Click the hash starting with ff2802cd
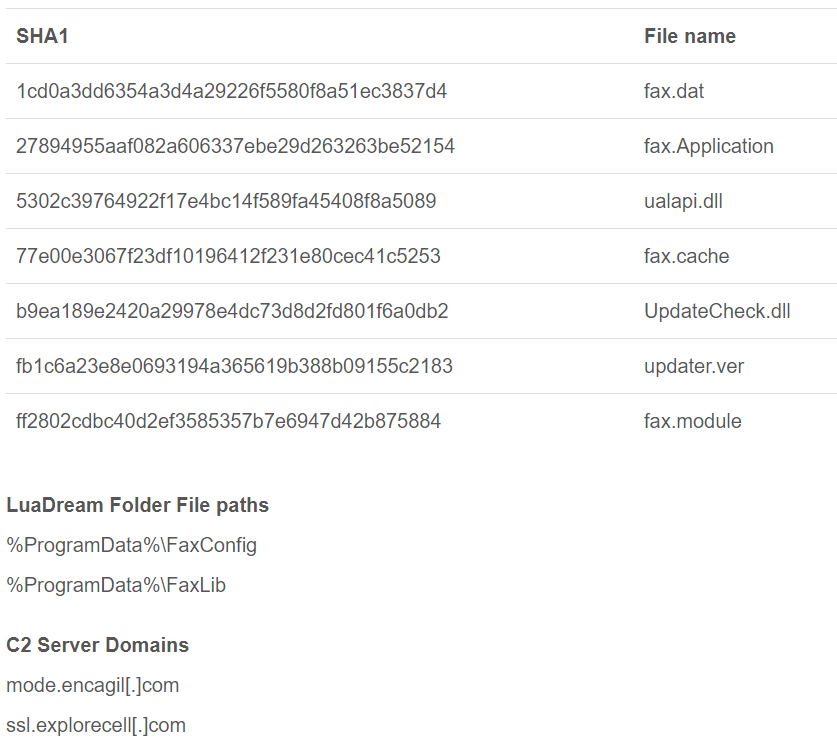Viewport: 837px width, 746px height. (228, 422)
